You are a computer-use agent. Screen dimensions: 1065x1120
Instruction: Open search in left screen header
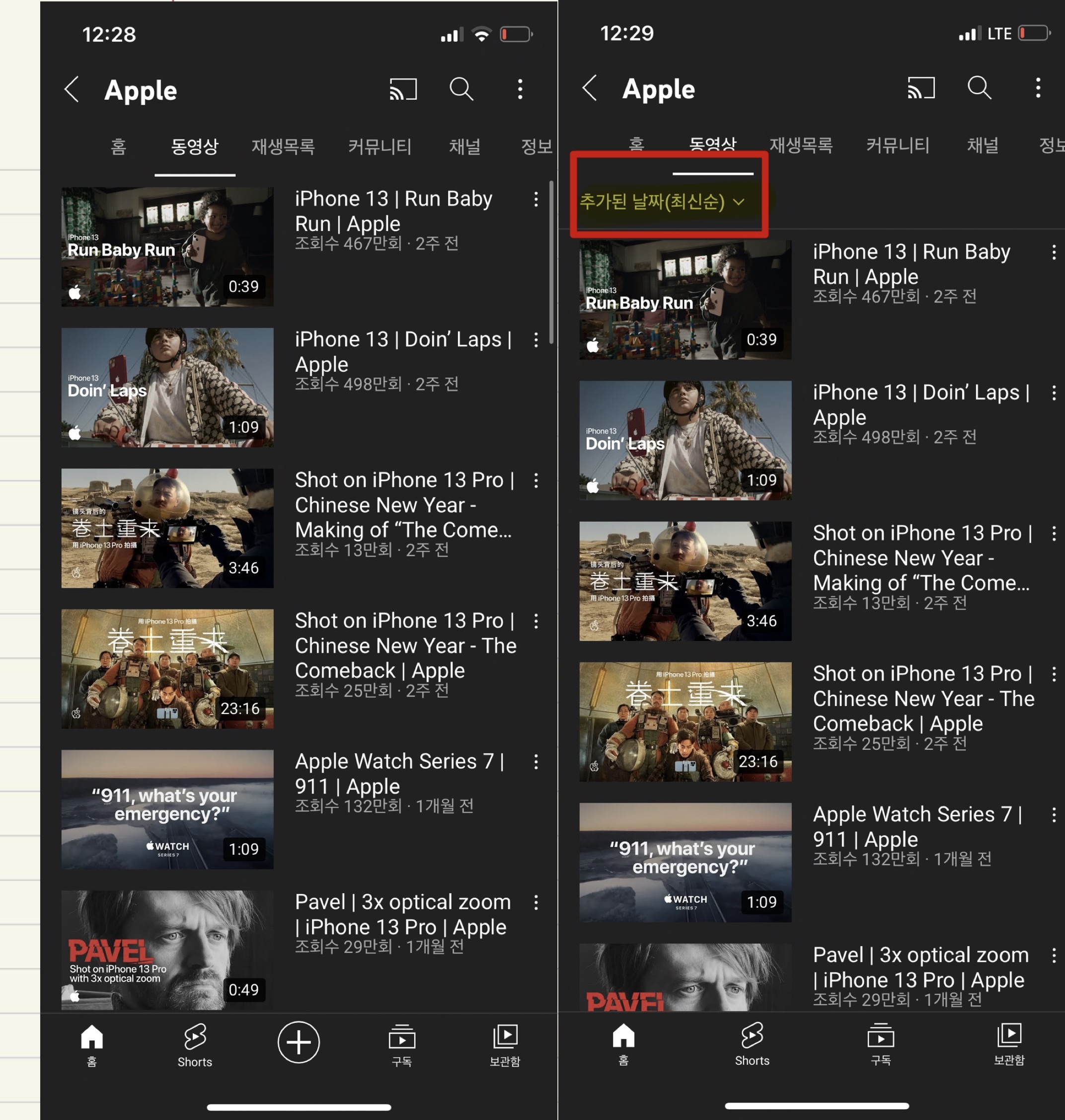(x=461, y=89)
